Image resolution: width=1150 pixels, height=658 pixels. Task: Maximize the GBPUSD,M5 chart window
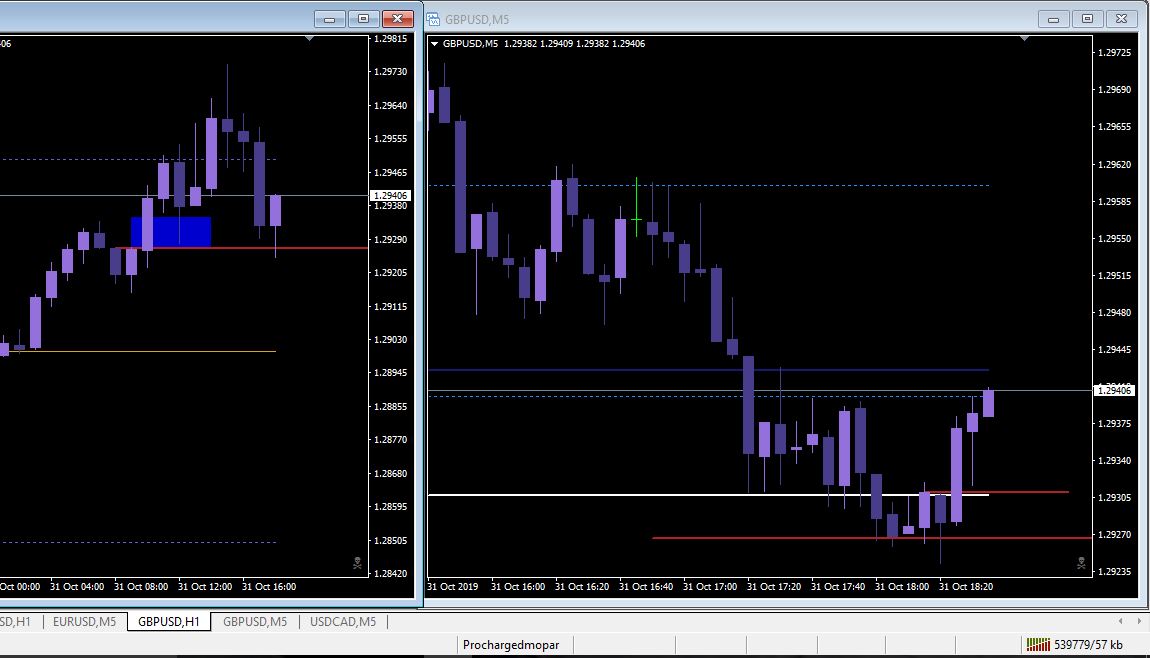(1088, 19)
